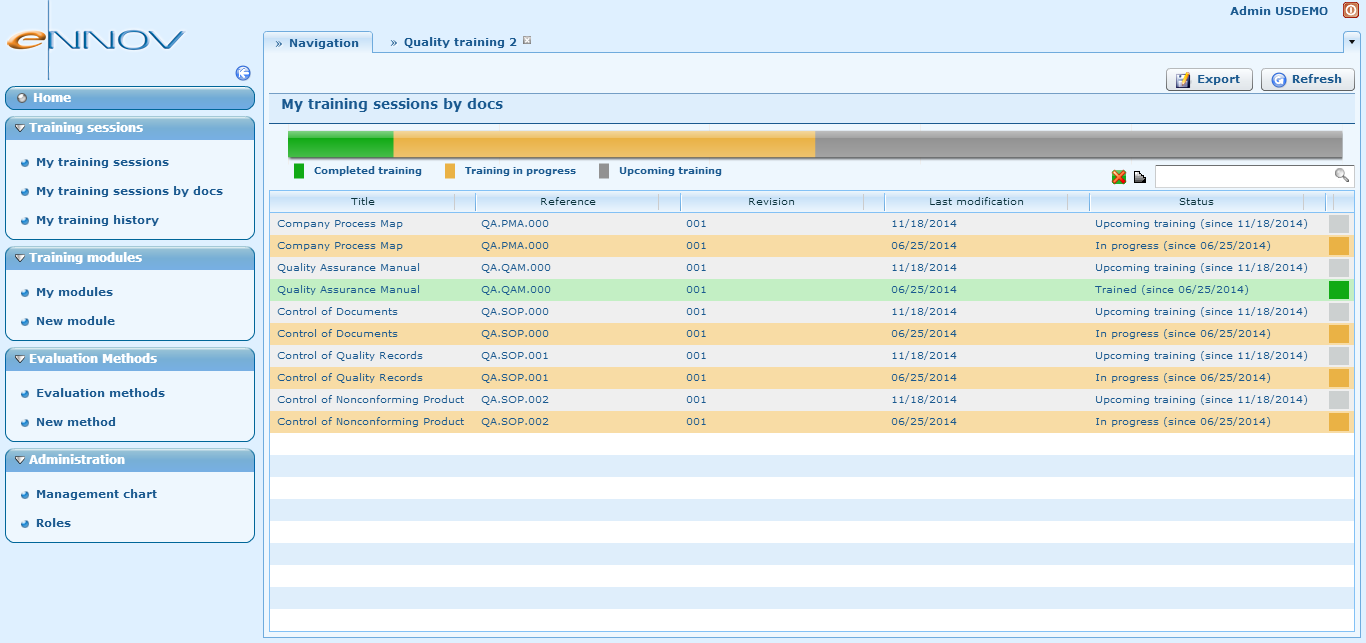
Task: Open Quality Assurance Manual trained row title
Action: click(x=348, y=290)
